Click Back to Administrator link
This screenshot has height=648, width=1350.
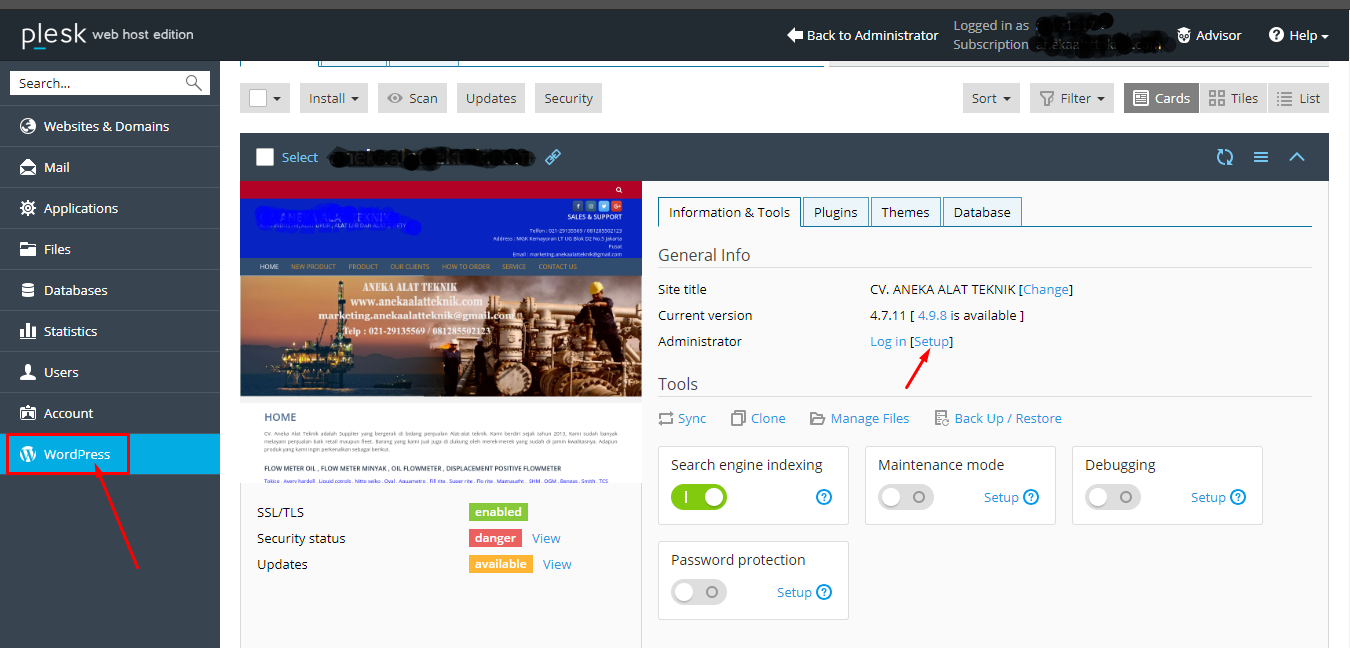(x=863, y=35)
